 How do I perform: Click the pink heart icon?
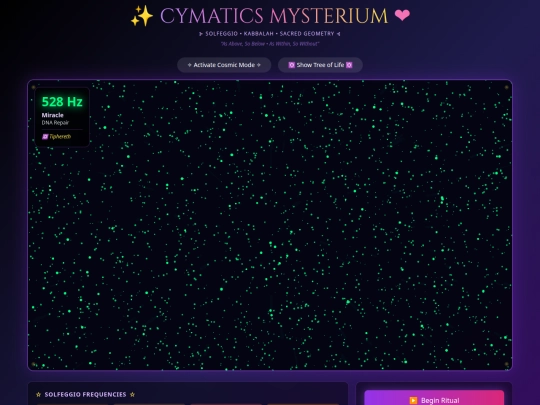[x=402, y=15]
